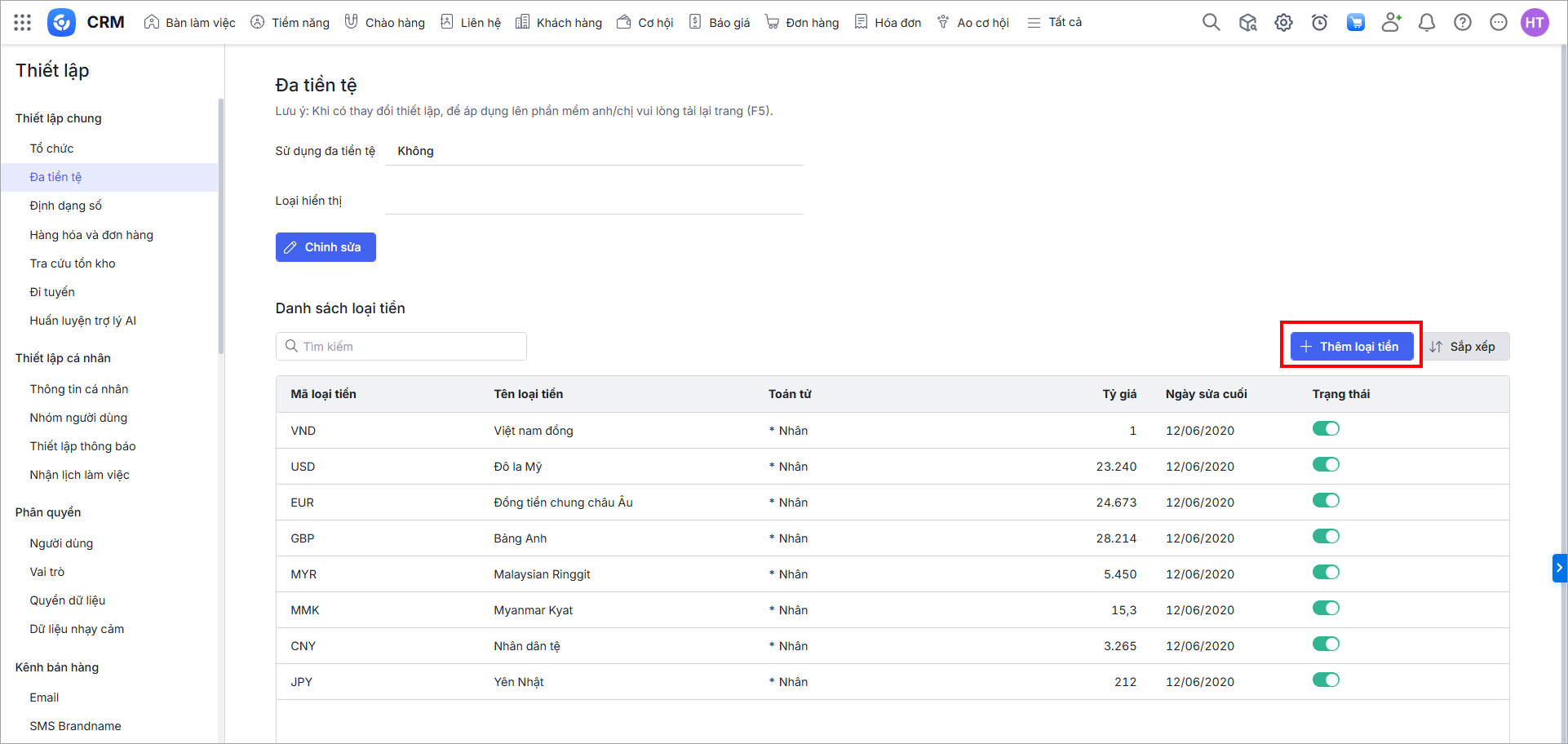
Task: Click the help question mark icon
Action: tap(1463, 23)
